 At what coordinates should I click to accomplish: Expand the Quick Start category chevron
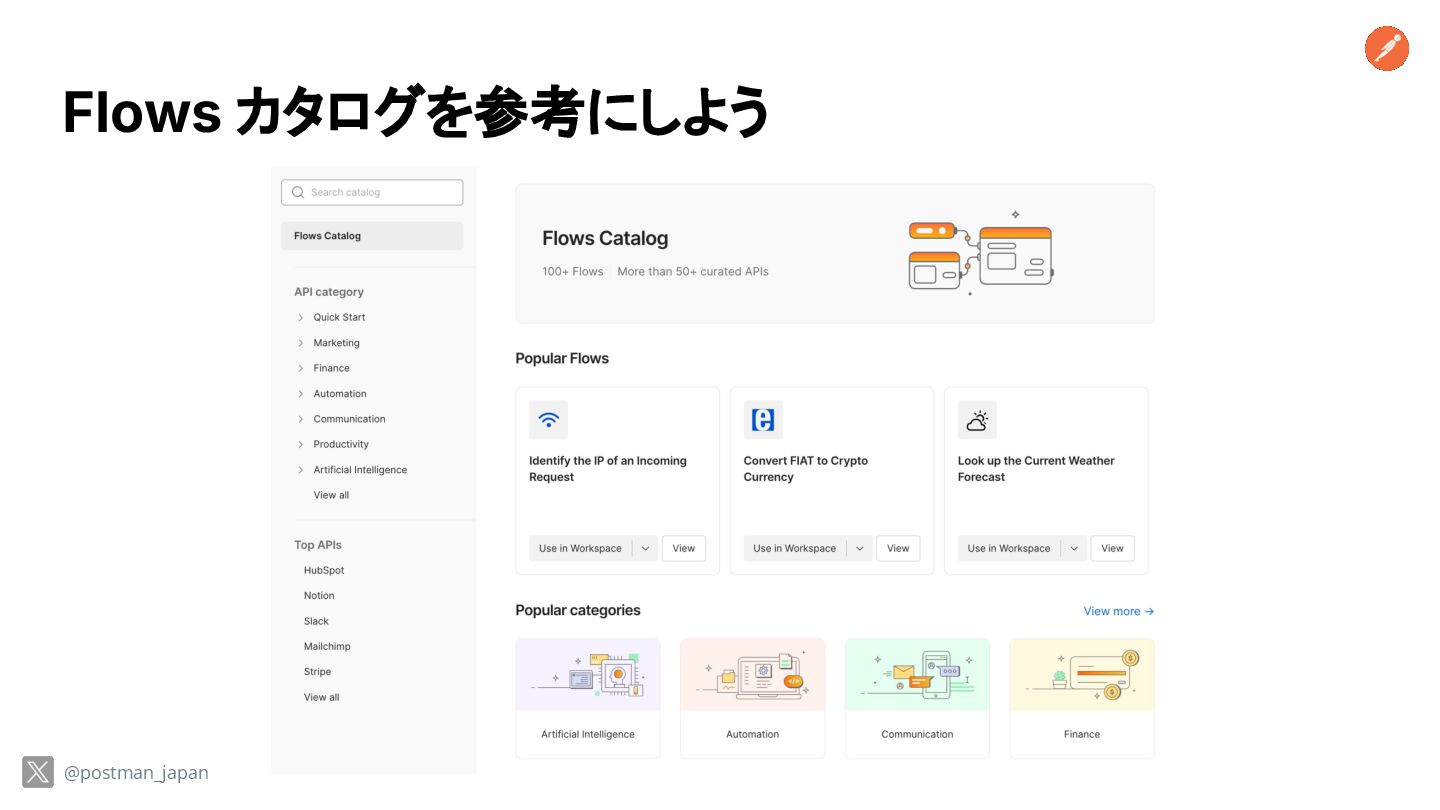pos(300,317)
